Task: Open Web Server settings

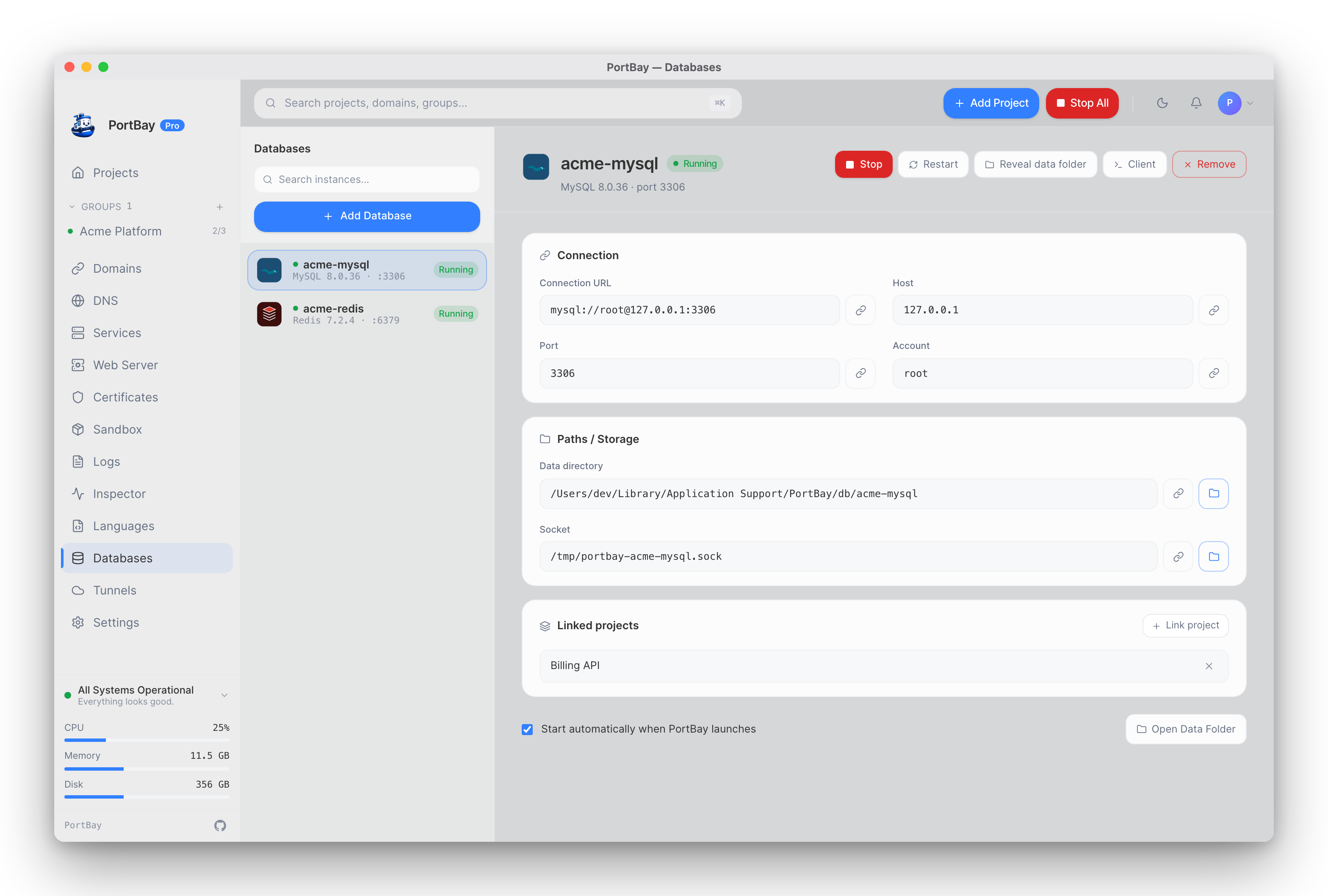Action: [x=147, y=365]
